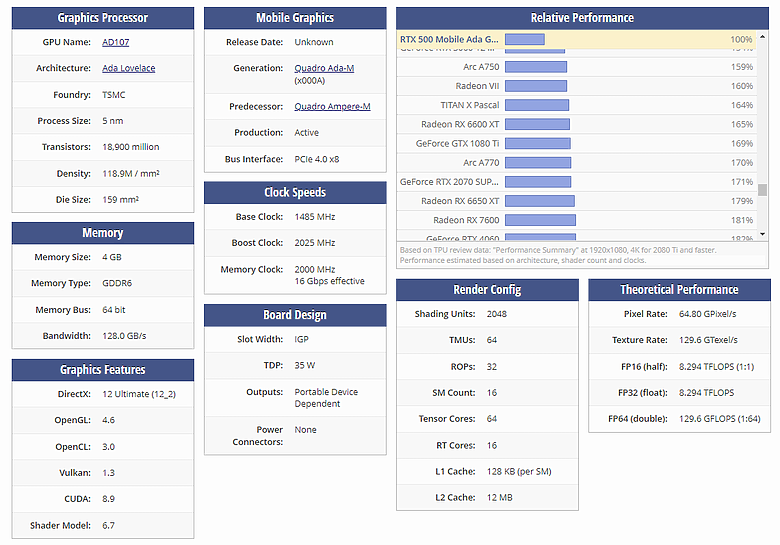Image resolution: width=780 pixels, height=545 pixels.
Task: Click the 128.0 GB/s bandwidth value
Action: pyautogui.click(x=124, y=336)
